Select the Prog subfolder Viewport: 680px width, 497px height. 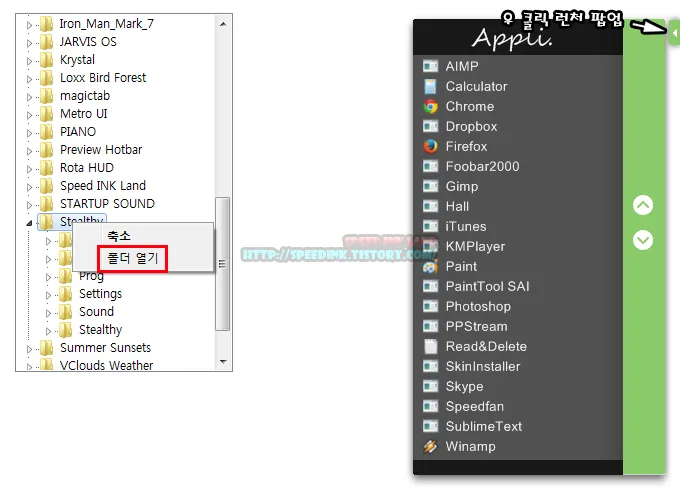click(x=92, y=276)
